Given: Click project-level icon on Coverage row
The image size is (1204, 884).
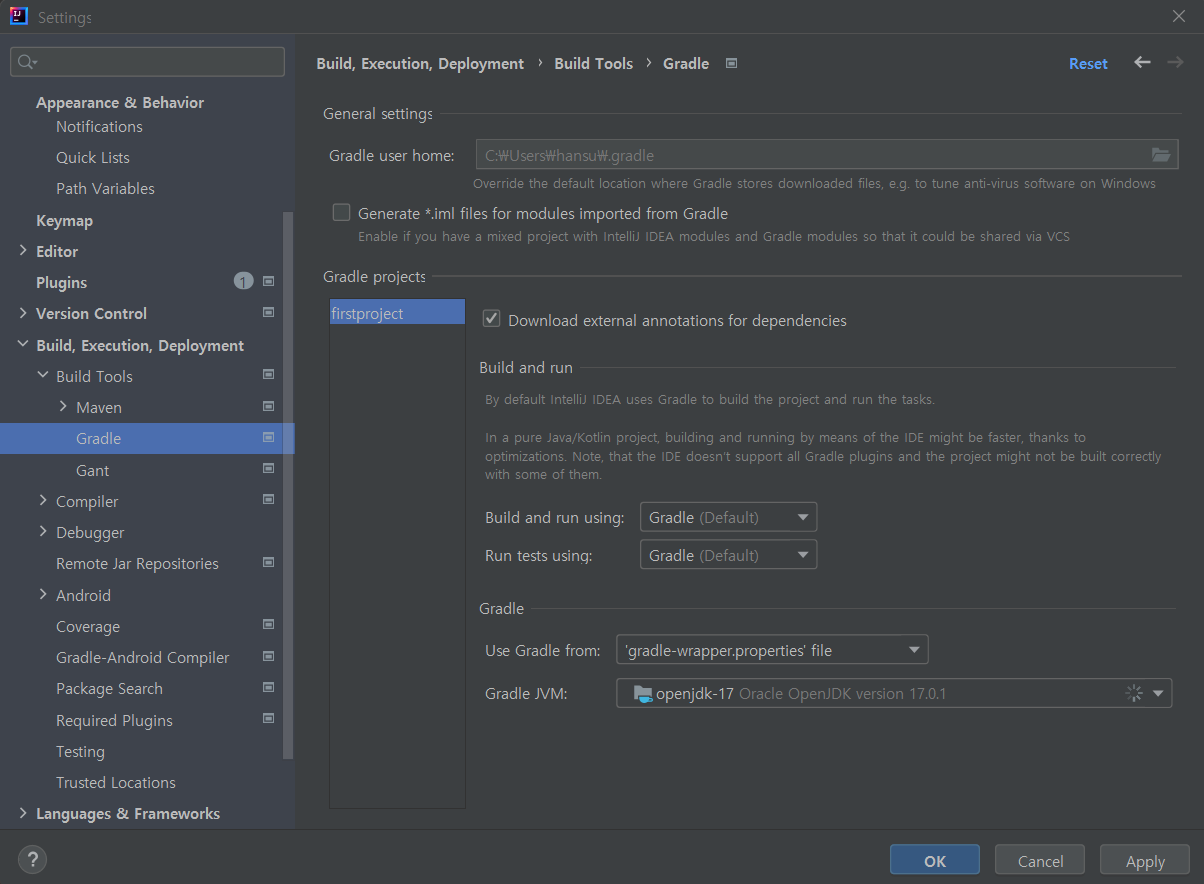Looking at the screenshot, I should point(268,625).
